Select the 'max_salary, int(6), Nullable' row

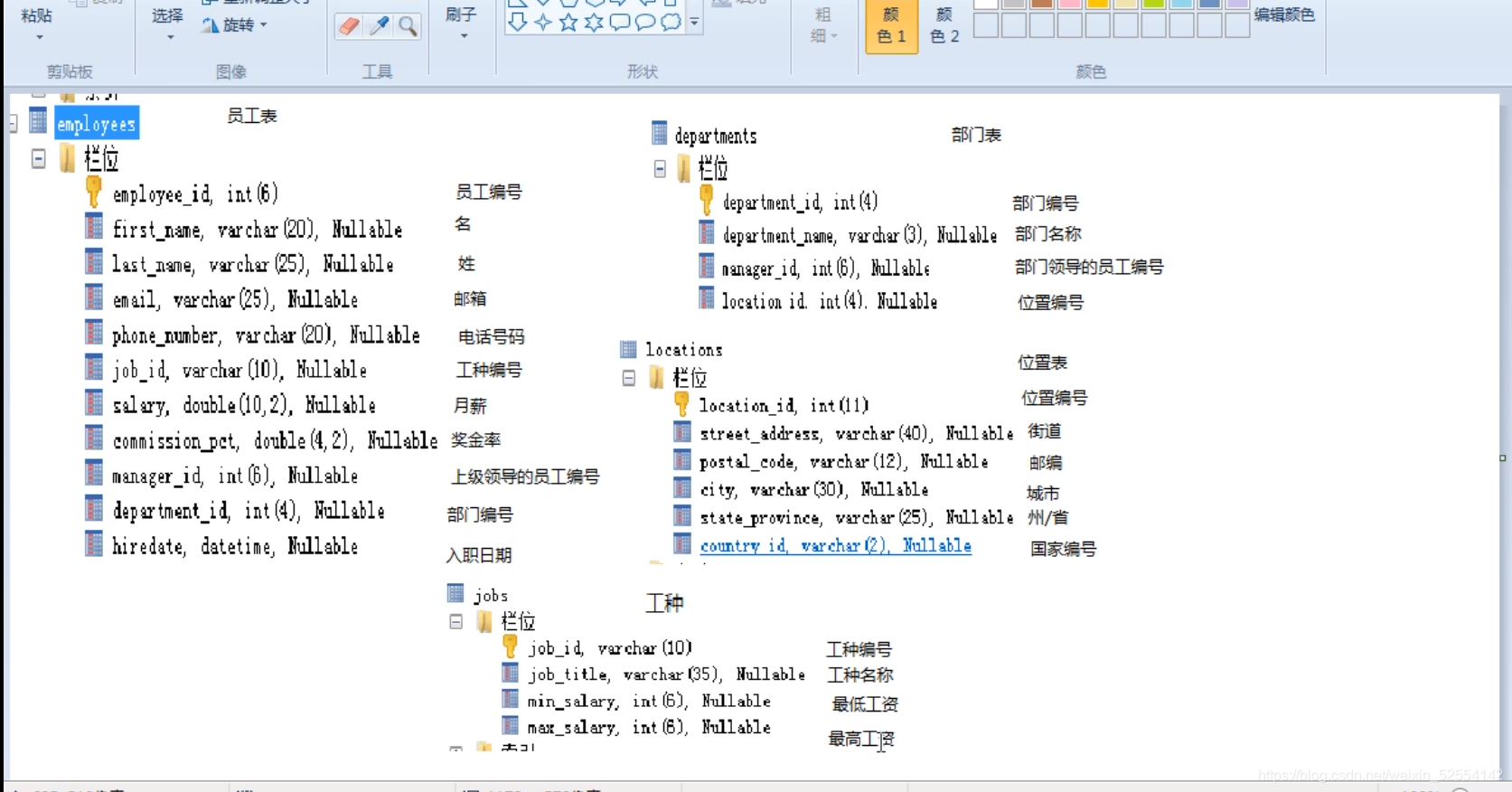[x=649, y=726]
